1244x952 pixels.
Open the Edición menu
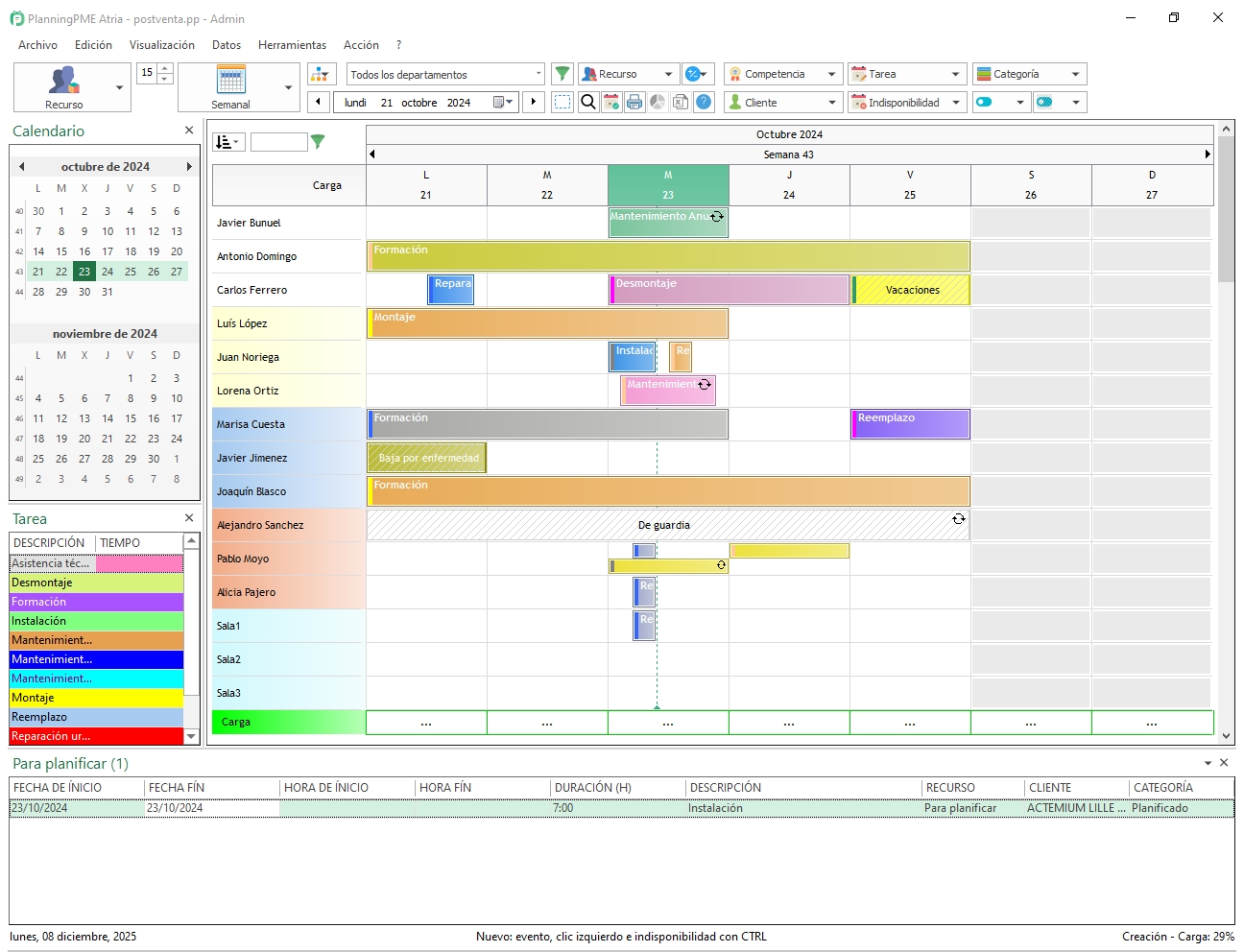tap(93, 45)
